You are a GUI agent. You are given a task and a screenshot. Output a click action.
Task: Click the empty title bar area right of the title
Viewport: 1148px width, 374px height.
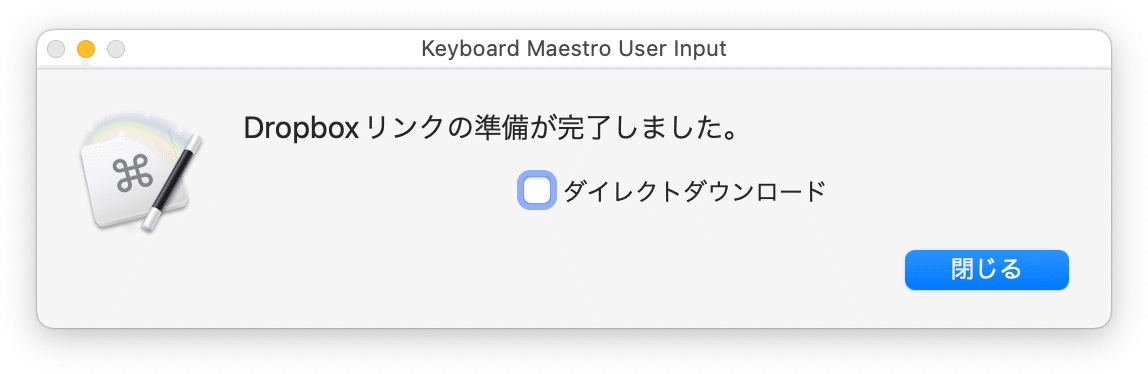point(915,49)
